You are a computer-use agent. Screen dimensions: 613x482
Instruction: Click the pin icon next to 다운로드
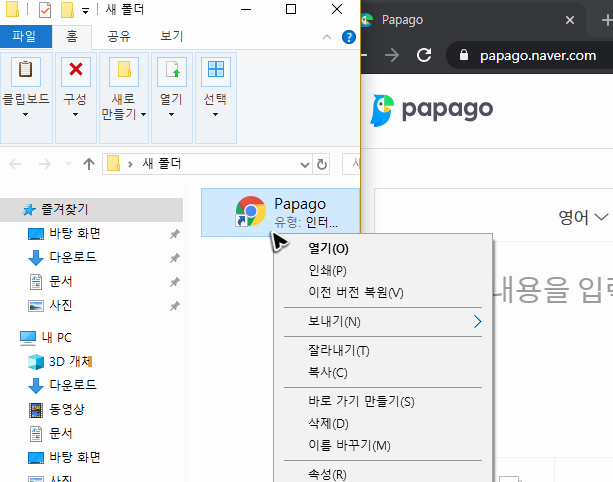(x=174, y=258)
